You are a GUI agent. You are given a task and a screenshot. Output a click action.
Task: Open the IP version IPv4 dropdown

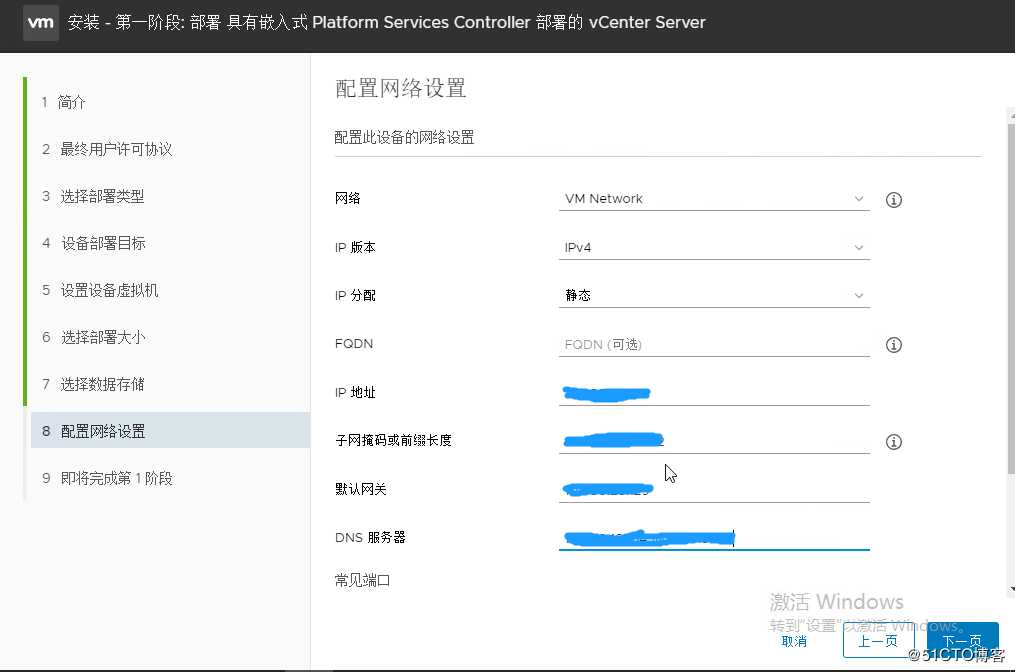click(x=714, y=247)
